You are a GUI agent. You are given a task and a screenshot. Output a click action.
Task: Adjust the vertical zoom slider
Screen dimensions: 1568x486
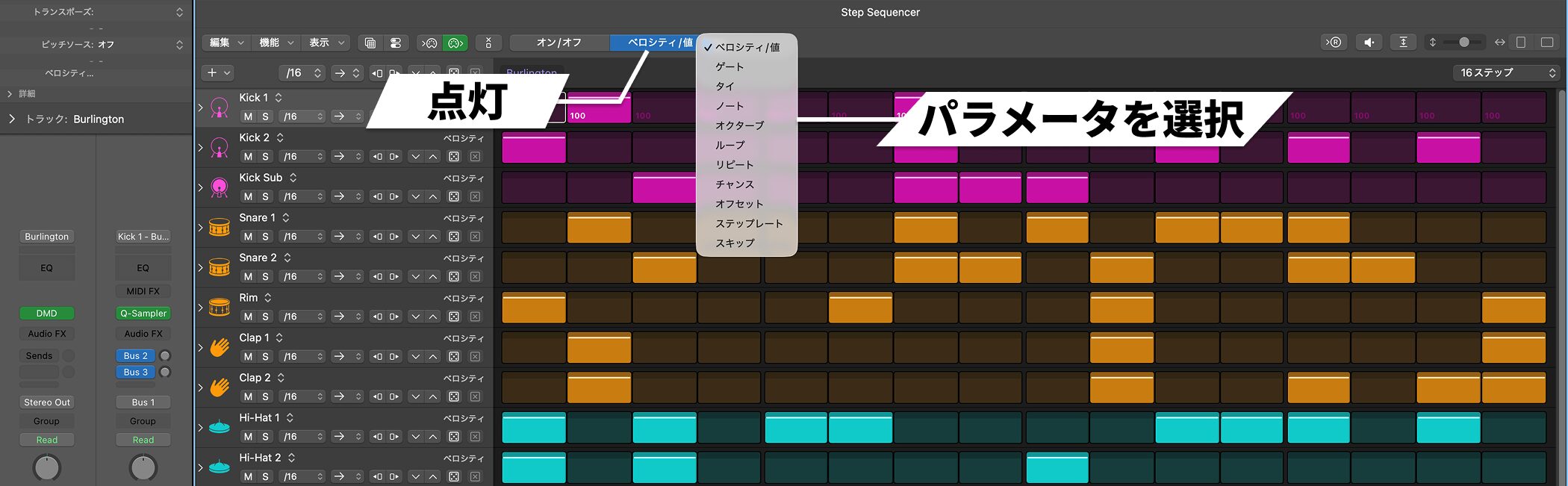(x=1463, y=43)
